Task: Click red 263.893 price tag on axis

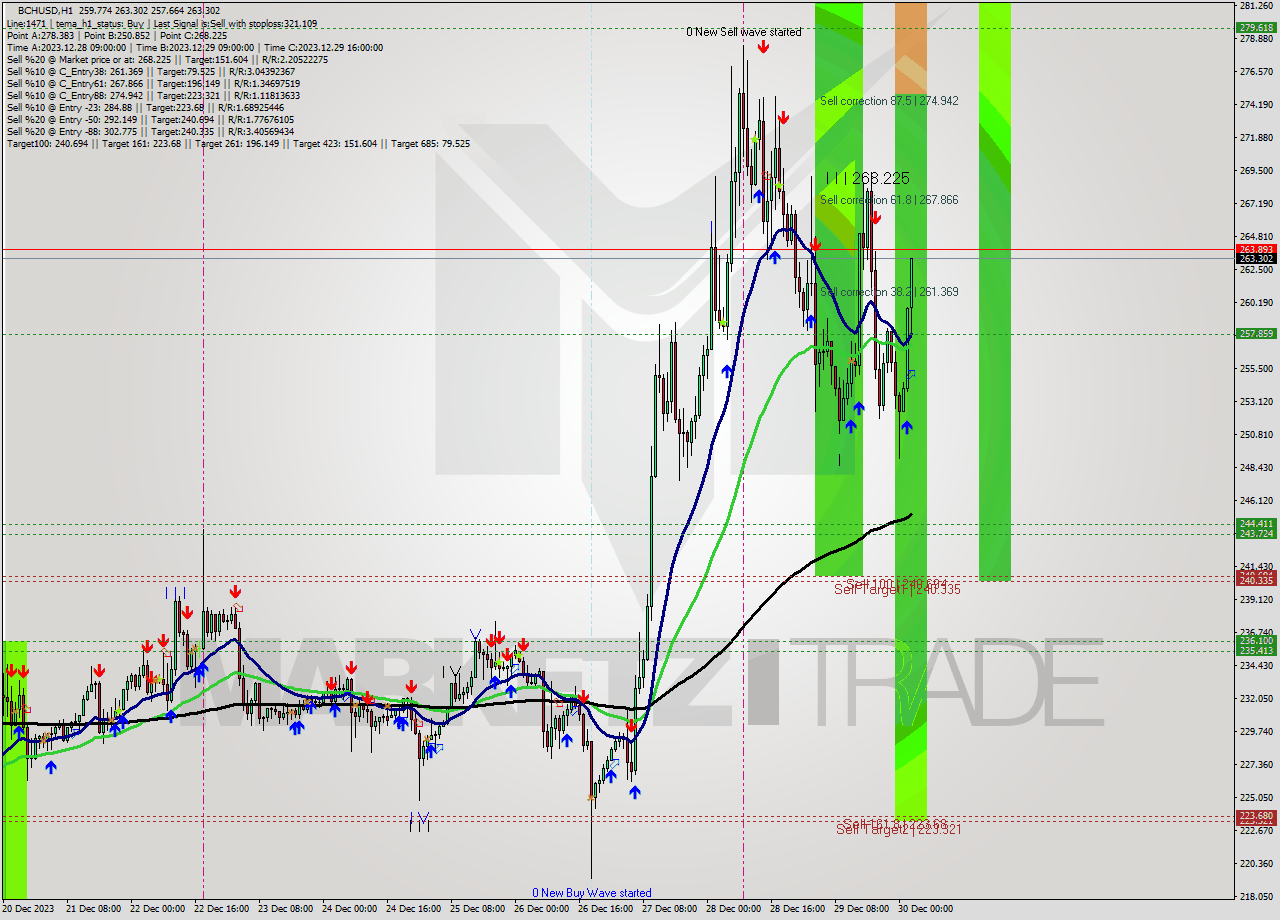Action: click(x=1256, y=249)
